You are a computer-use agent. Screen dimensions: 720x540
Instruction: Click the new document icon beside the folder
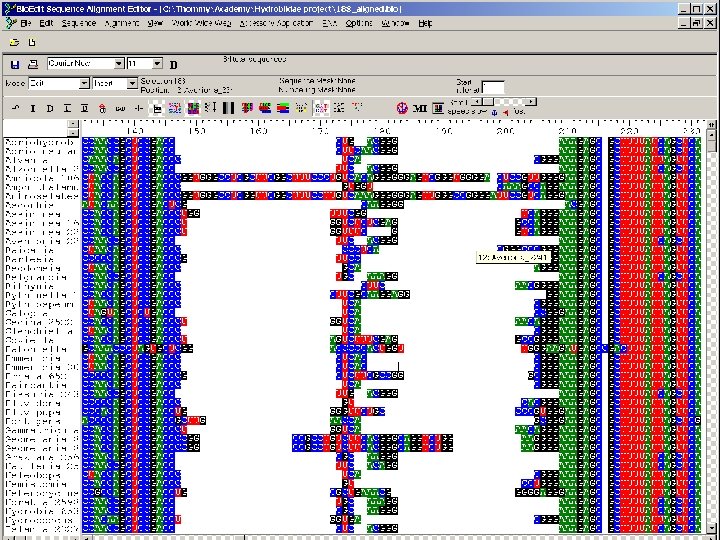click(x=32, y=42)
